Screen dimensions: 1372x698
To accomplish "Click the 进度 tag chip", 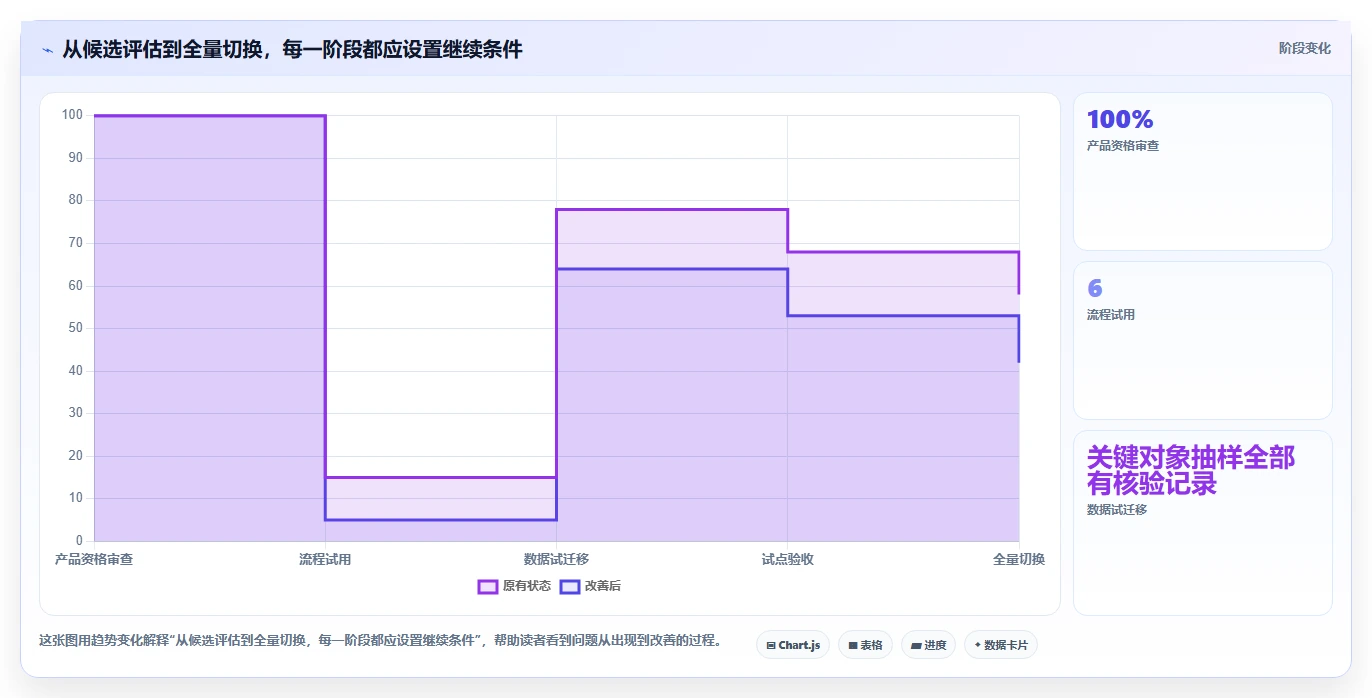I will point(928,645).
